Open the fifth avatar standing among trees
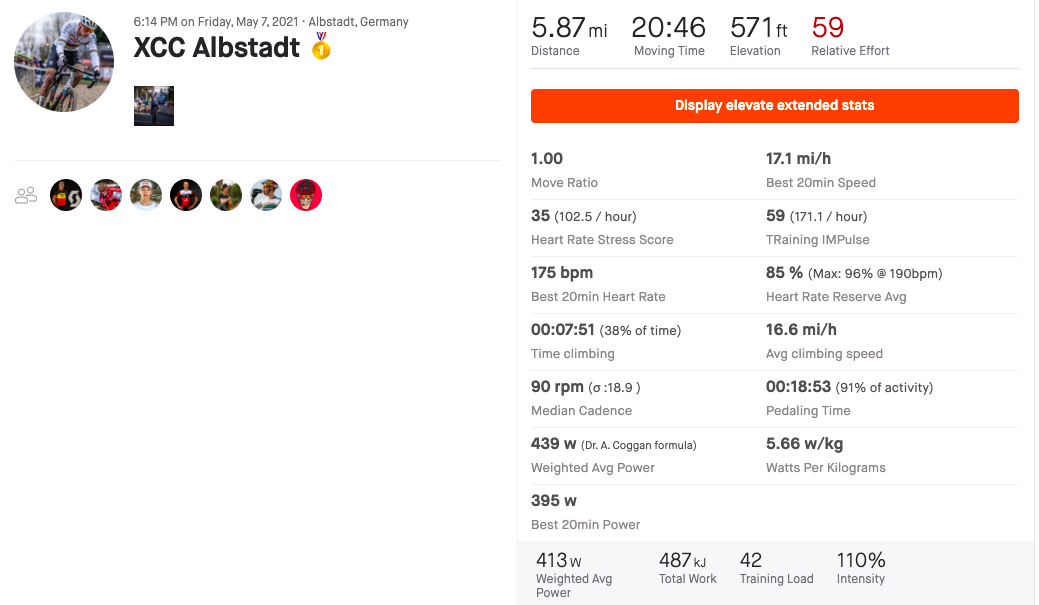This screenshot has width=1039, height=605. click(226, 195)
